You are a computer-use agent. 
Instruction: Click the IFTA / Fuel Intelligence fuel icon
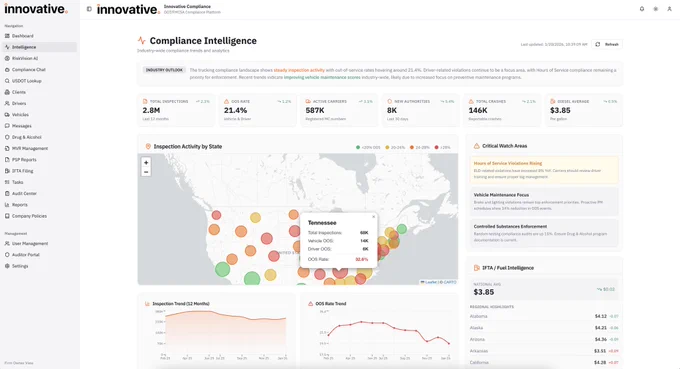coord(477,268)
